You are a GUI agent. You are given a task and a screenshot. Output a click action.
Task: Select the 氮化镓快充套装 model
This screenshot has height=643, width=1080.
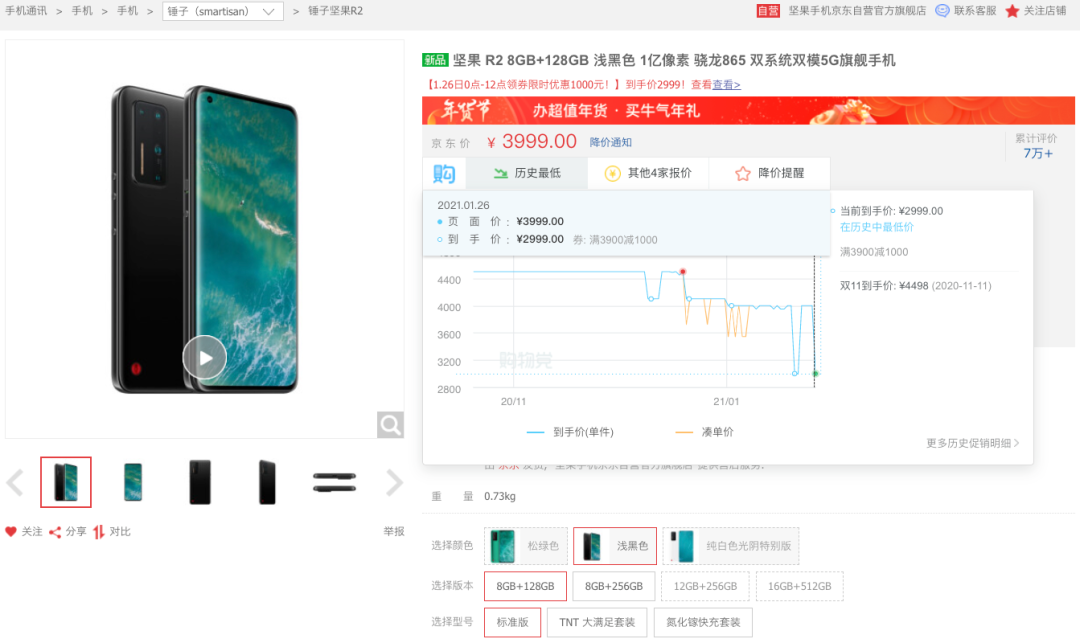pyautogui.click(x=703, y=622)
